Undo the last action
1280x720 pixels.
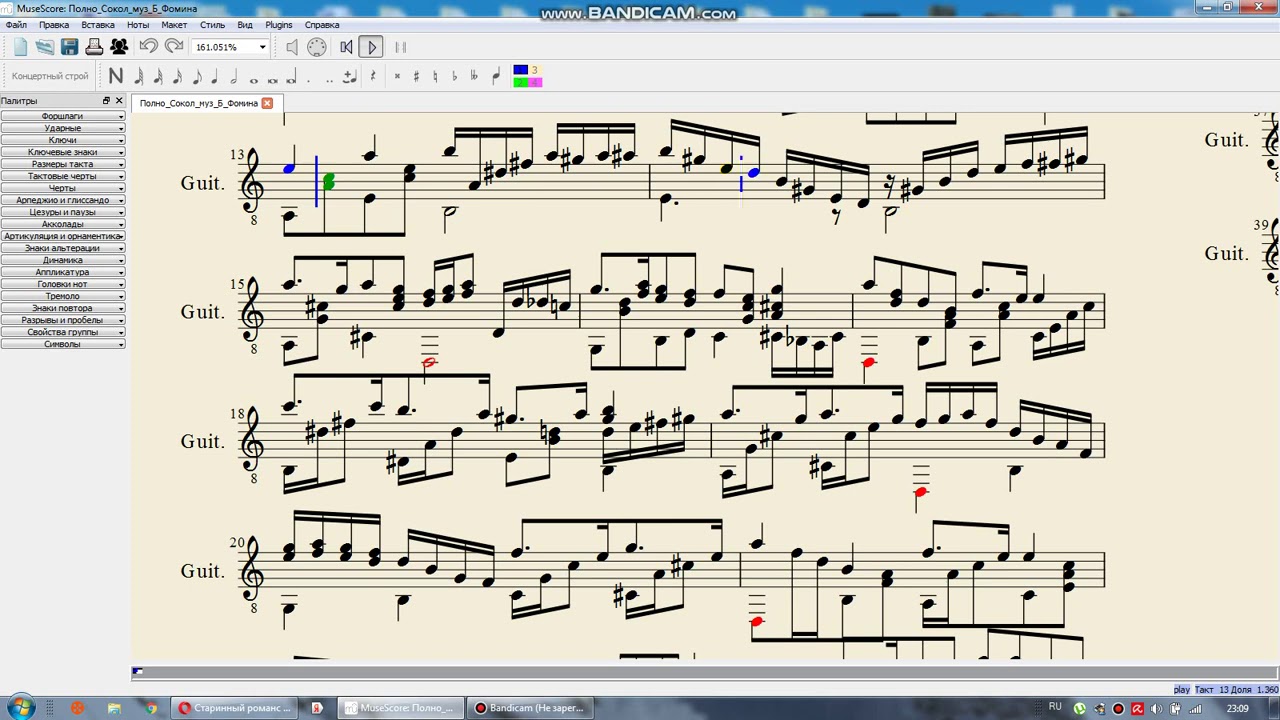click(x=149, y=46)
